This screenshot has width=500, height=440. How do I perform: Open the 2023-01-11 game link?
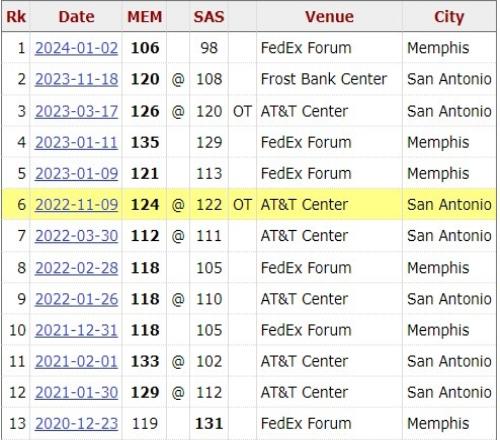76,143
